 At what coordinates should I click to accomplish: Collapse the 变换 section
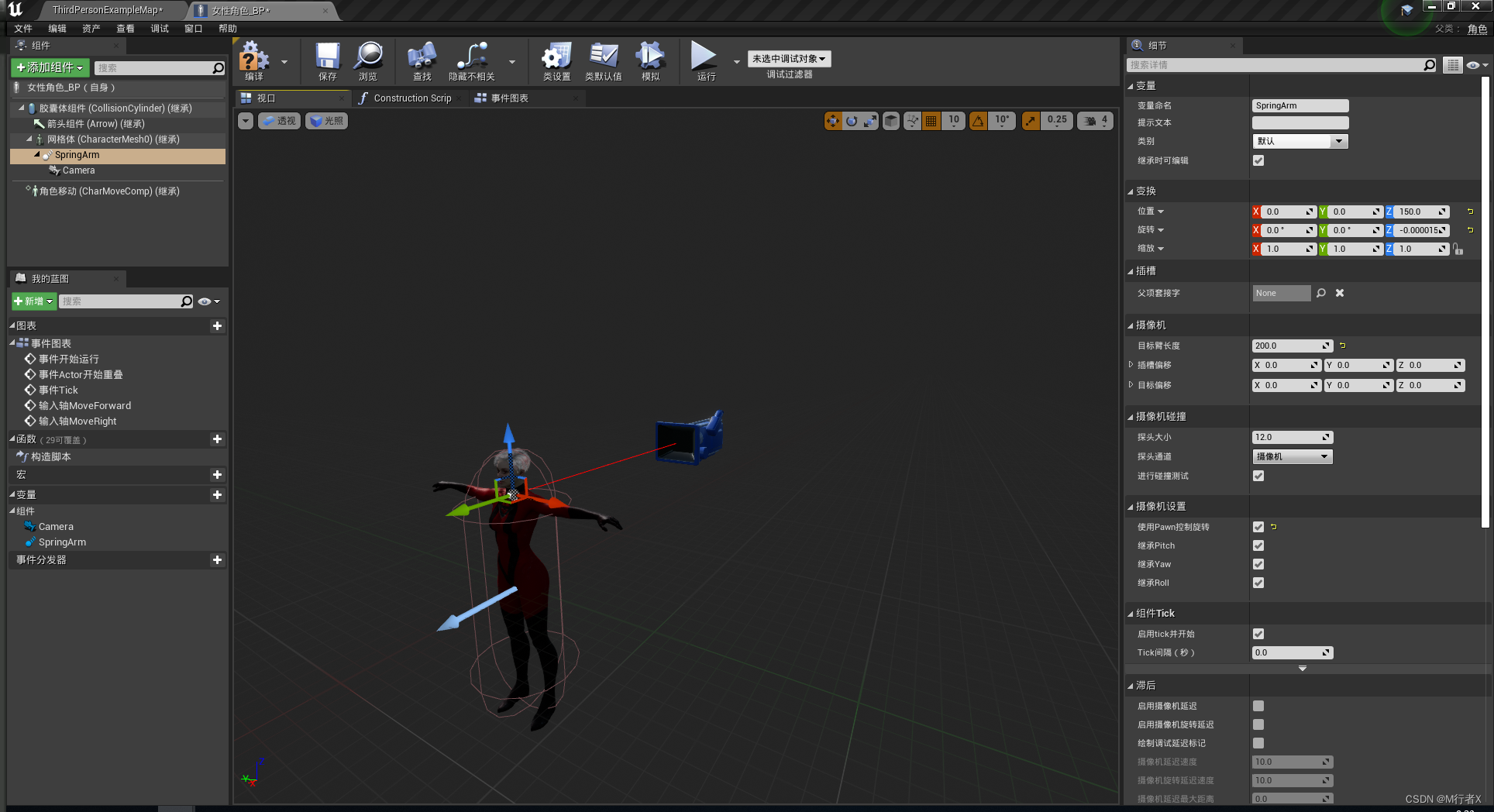[x=1131, y=191]
